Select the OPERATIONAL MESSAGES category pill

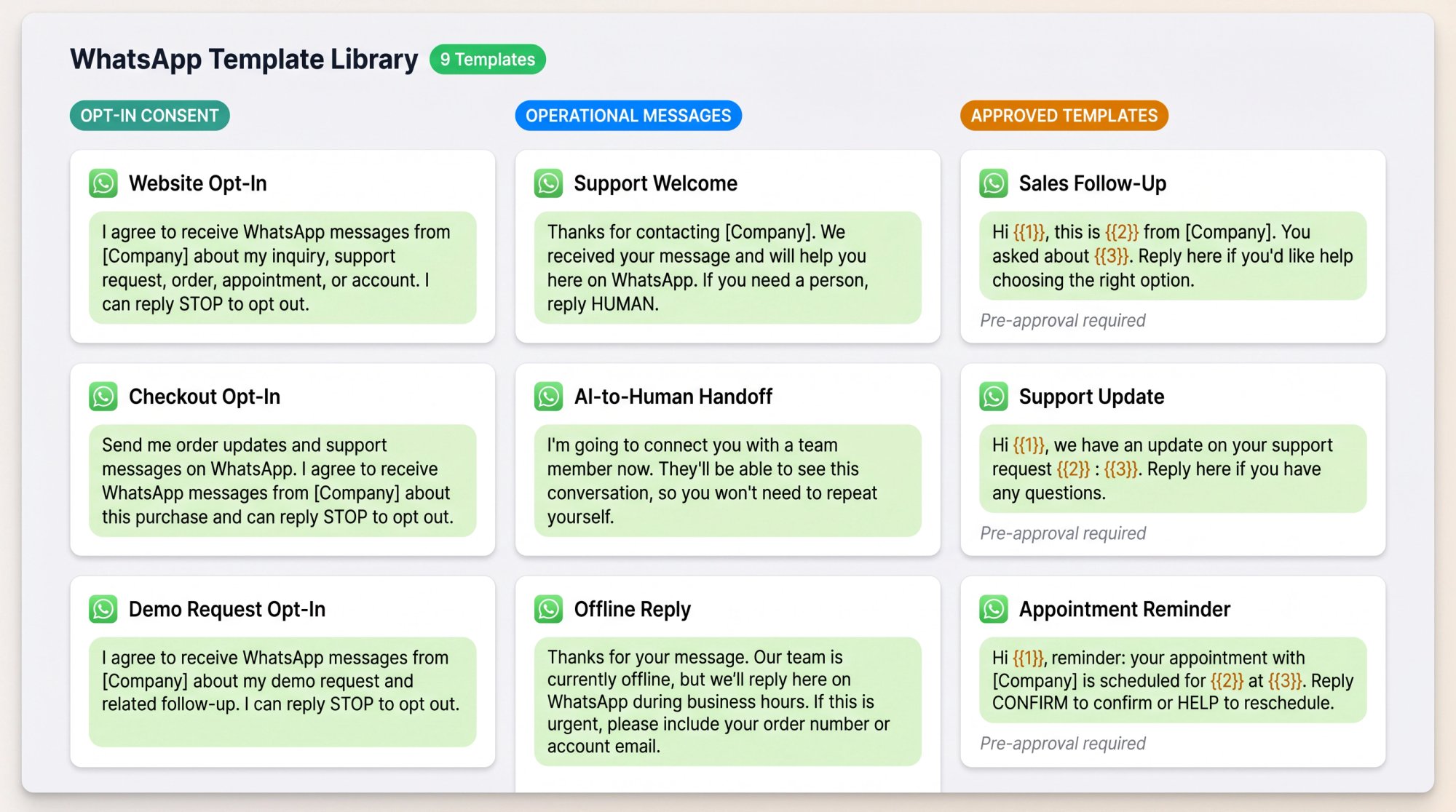tap(628, 116)
